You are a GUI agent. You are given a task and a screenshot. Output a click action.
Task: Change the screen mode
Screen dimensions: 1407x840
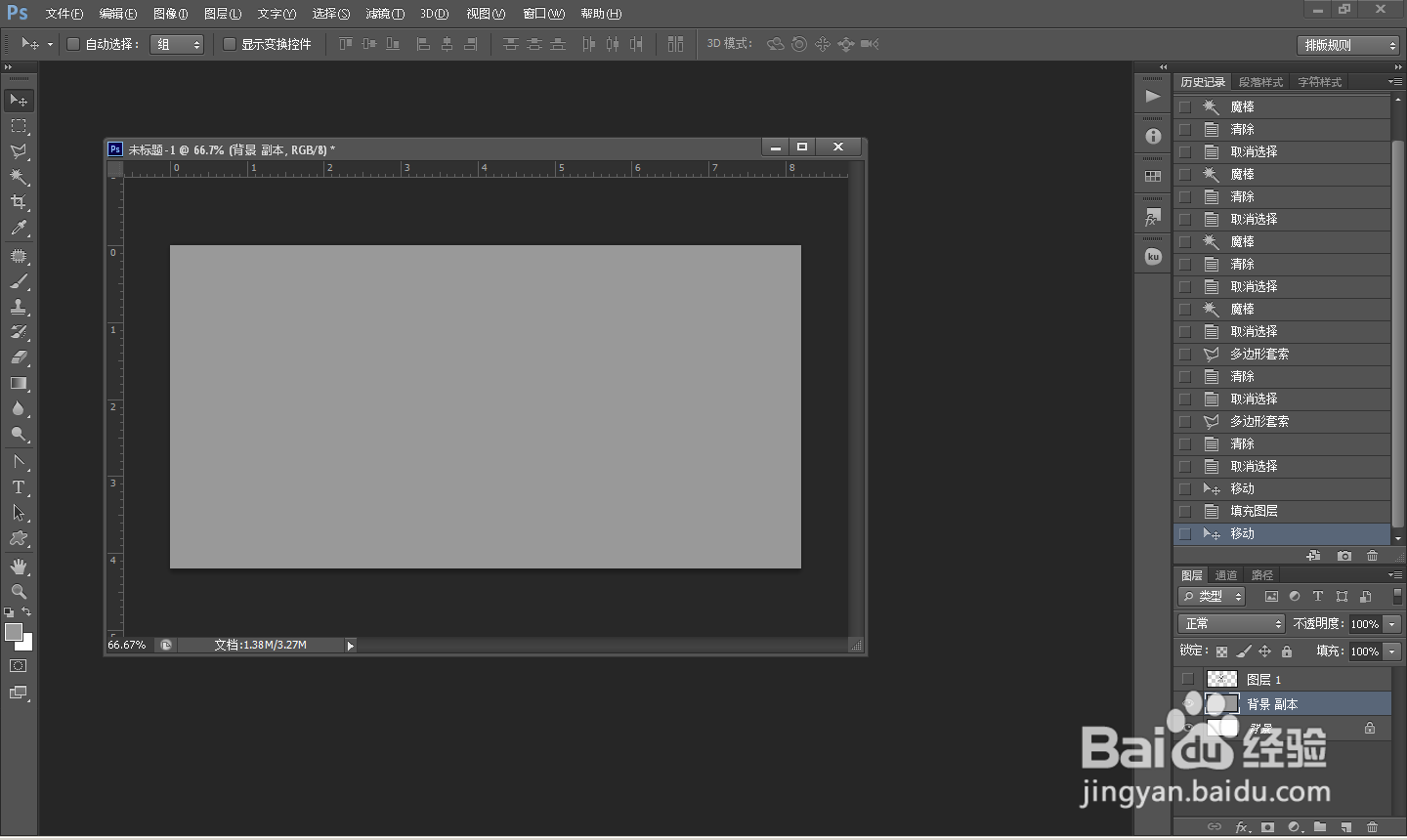click(19, 693)
